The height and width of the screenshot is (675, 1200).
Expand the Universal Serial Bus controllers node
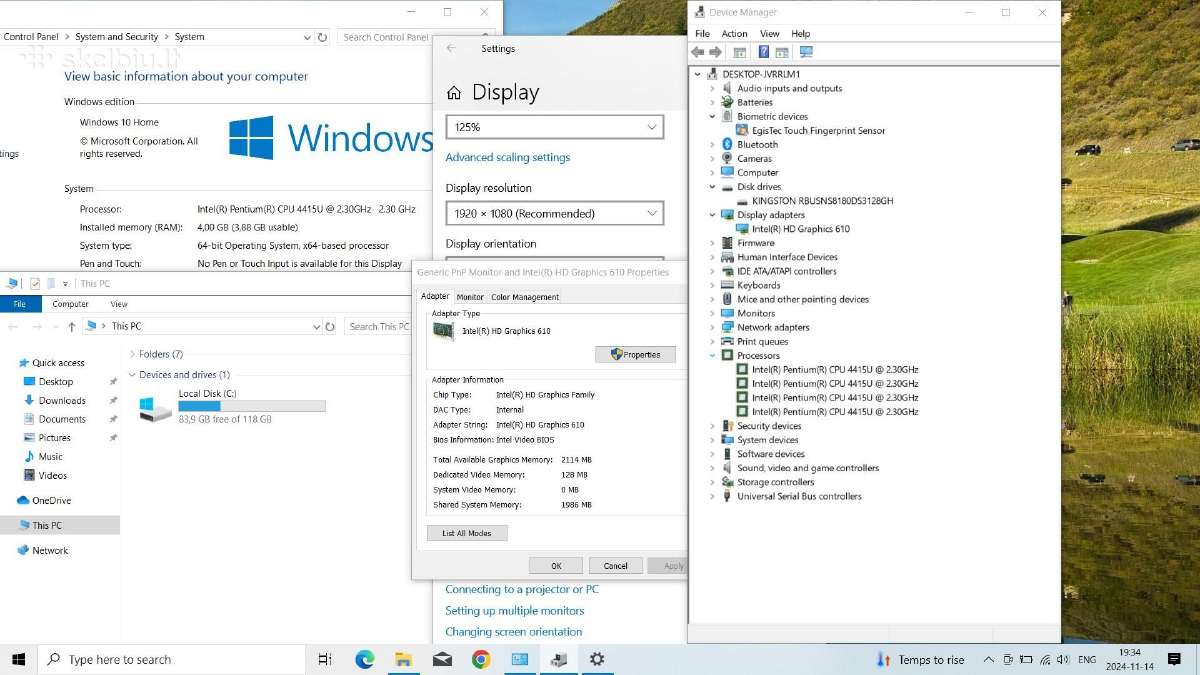[x=713, y=496]
